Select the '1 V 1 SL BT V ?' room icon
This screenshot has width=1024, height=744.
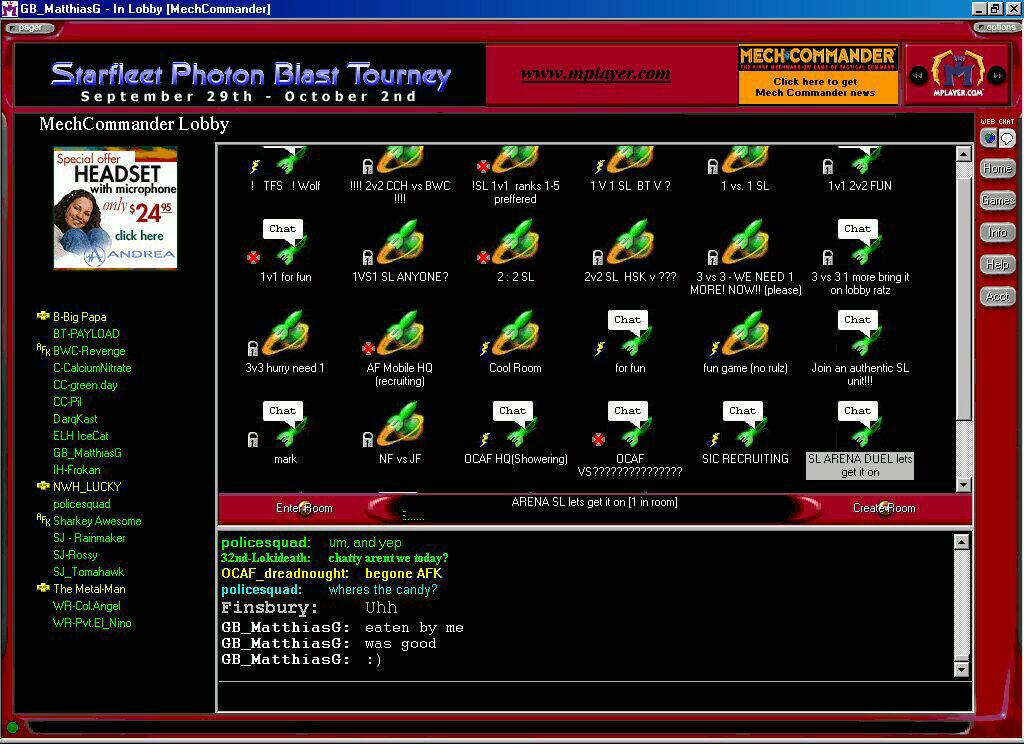(x=630, y=160)
